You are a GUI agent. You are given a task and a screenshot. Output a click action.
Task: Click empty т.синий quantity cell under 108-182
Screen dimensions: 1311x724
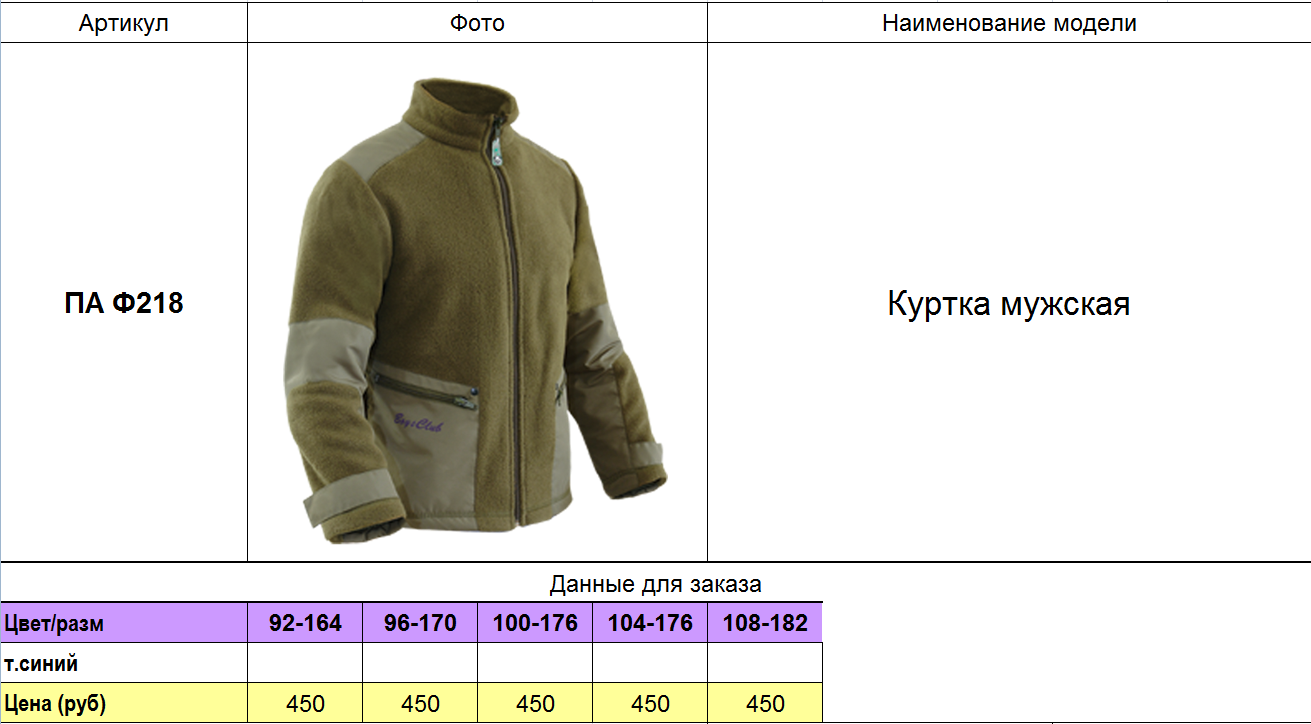765,663
